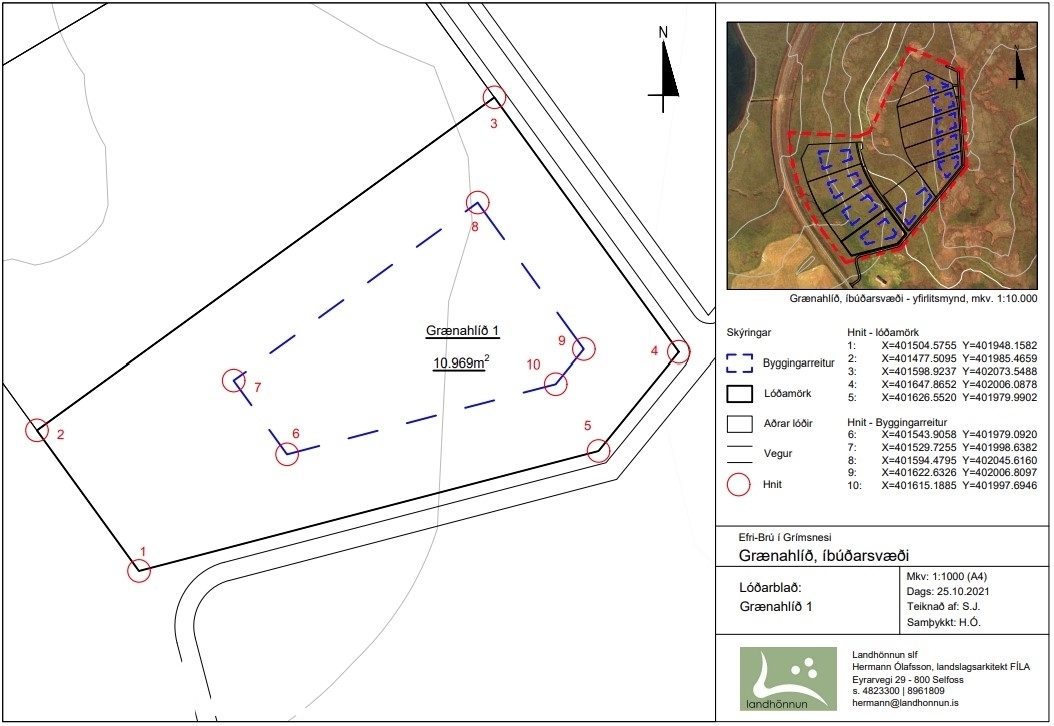Click survey point circle 5

coord(598,451)
